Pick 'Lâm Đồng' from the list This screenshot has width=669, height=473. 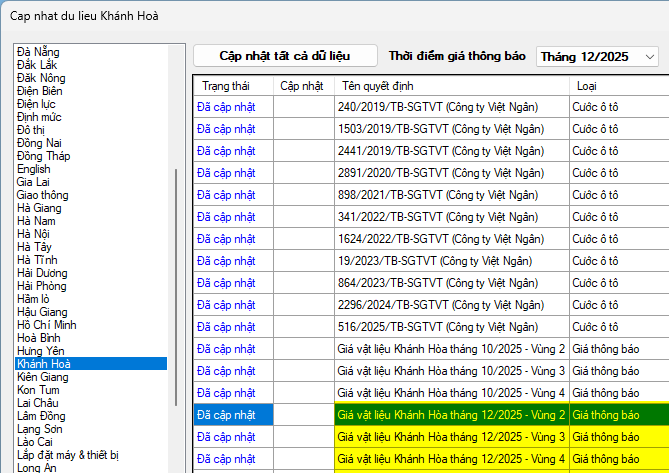click(42, 416)
